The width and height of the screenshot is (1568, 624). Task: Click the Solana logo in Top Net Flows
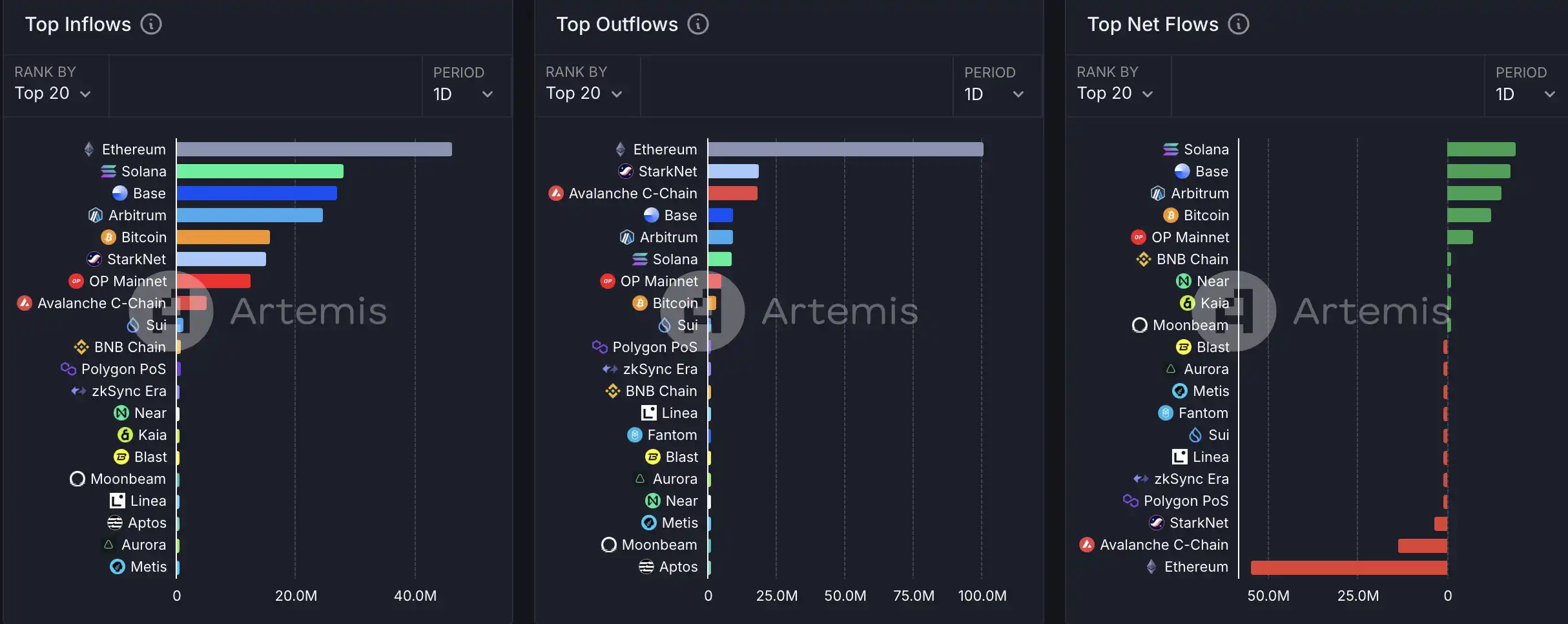pyautogui.click(x=1170, y=149)
